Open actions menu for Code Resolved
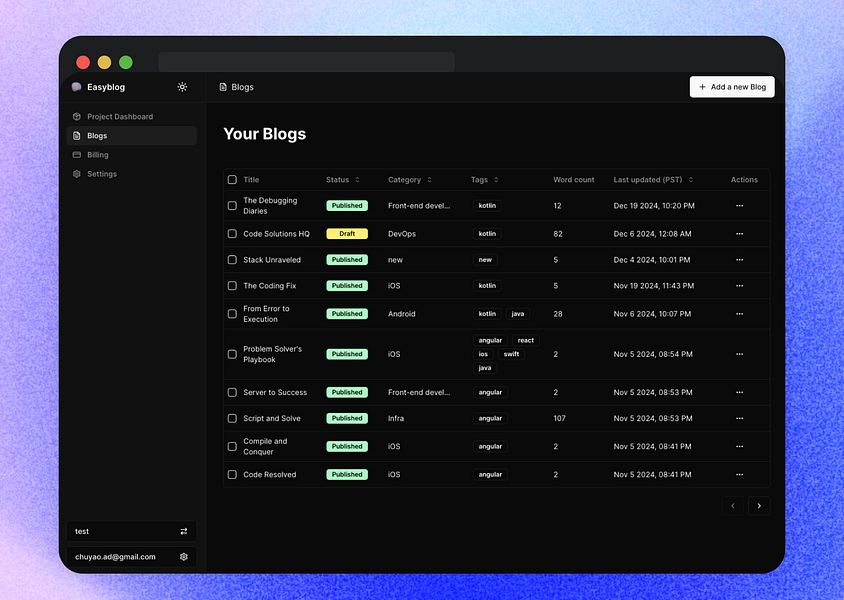Screen dimensions: 844x600 click(740, 475)
